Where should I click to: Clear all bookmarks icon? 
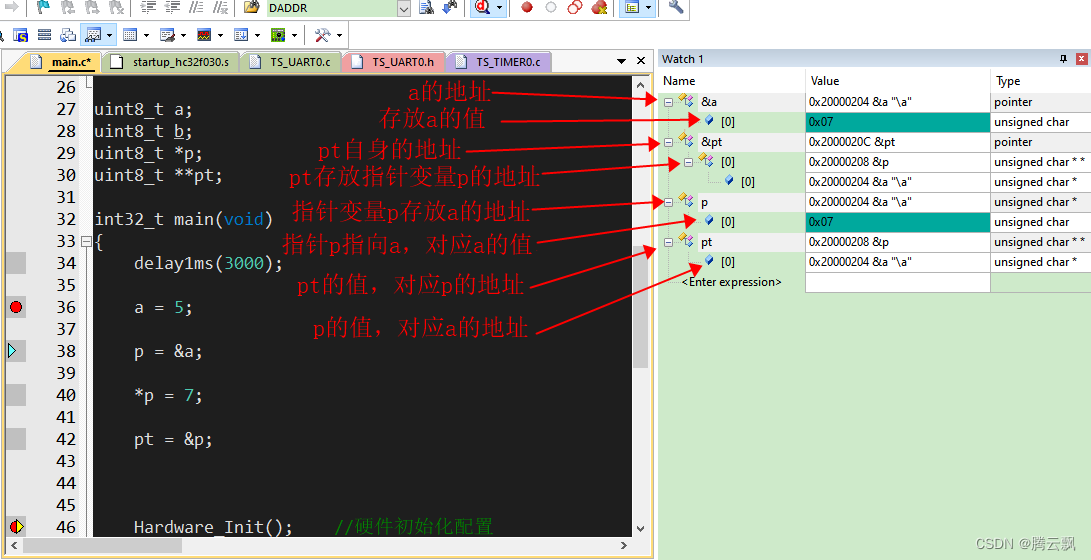coord(117,8)
